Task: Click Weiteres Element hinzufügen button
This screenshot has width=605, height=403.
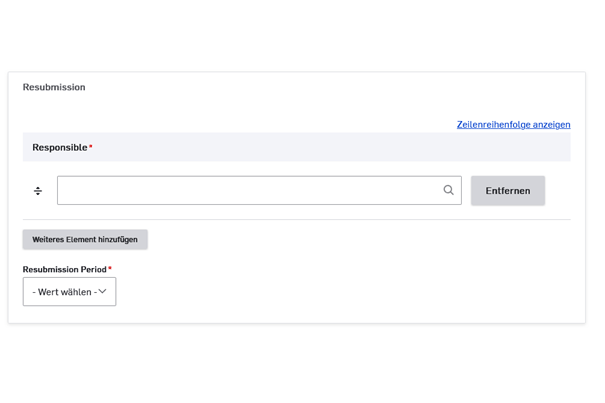Action: tap(85, 240)
